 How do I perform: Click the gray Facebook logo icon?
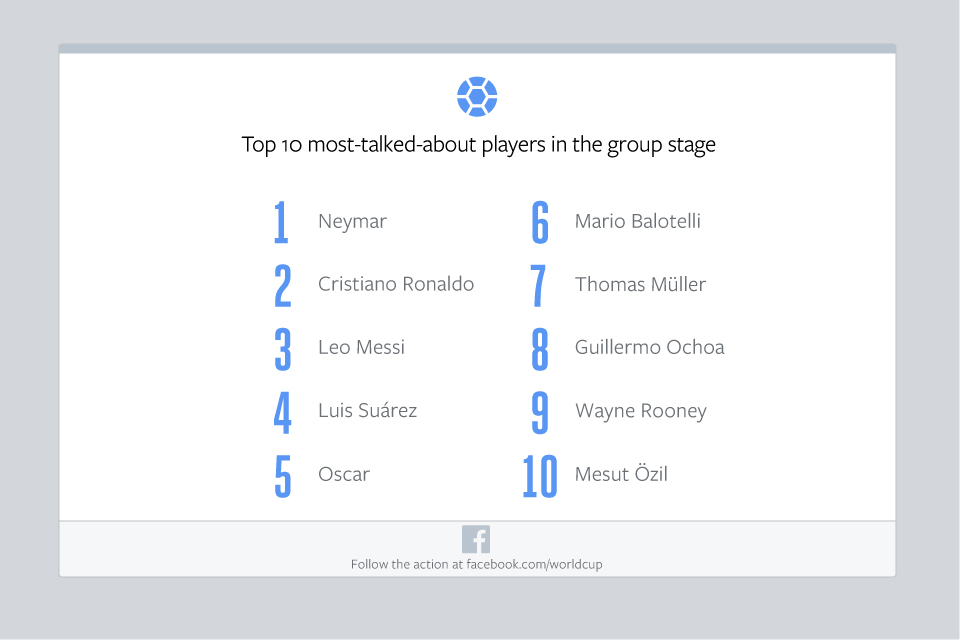(476, 539)
